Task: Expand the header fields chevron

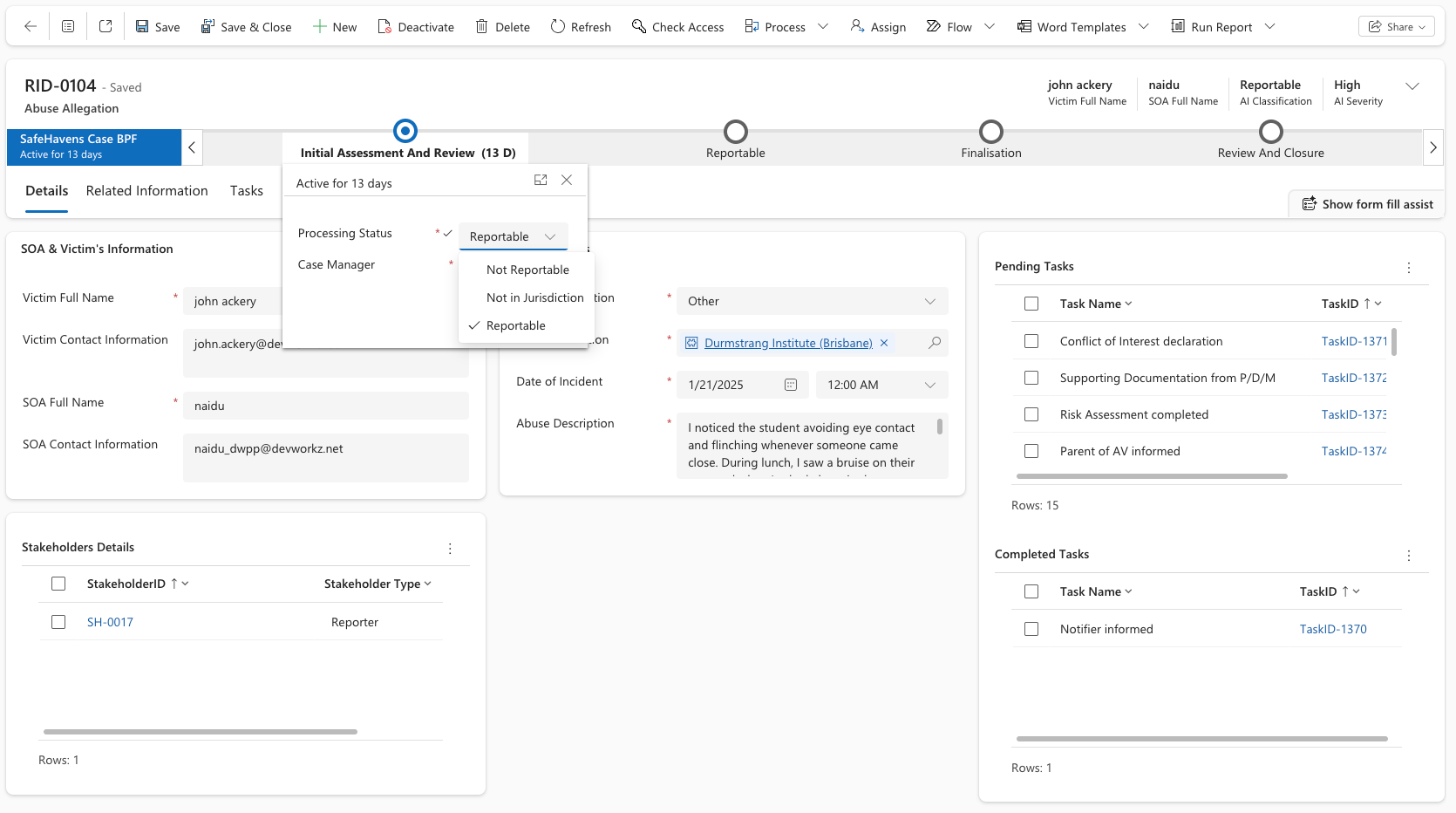Action: [1412, 85]
